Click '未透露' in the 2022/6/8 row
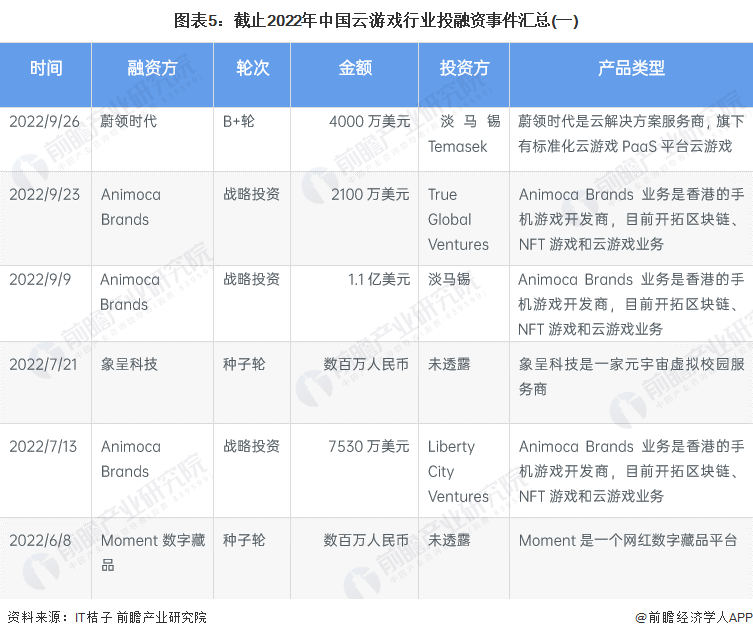The width and height of the screenshot is (753, 638). click(449, 541)
